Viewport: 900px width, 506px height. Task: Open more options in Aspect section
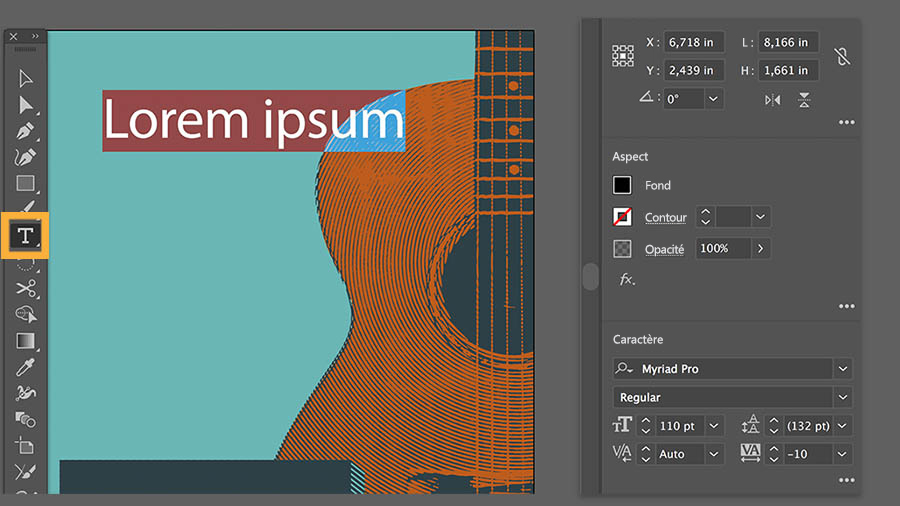[x=847, y=306]
